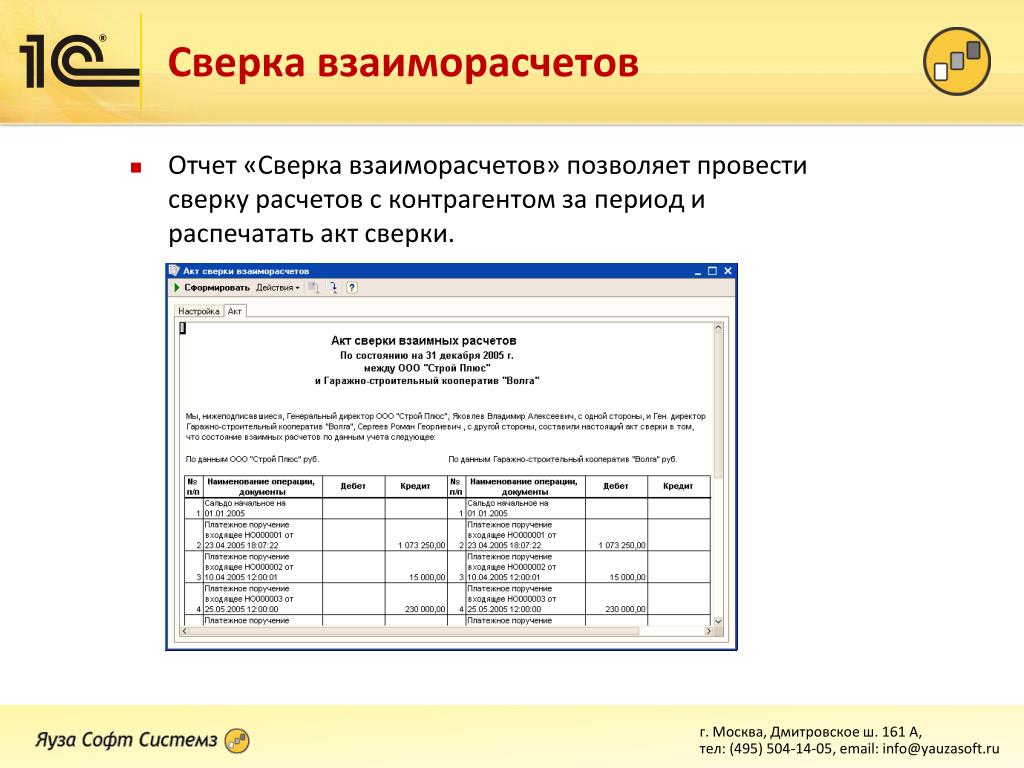Image resolution: width=1024 pixels, height=768 pixels.
Task: Click the line 'между ООО "Строй Плюс"'
Action: coord(427,368)
